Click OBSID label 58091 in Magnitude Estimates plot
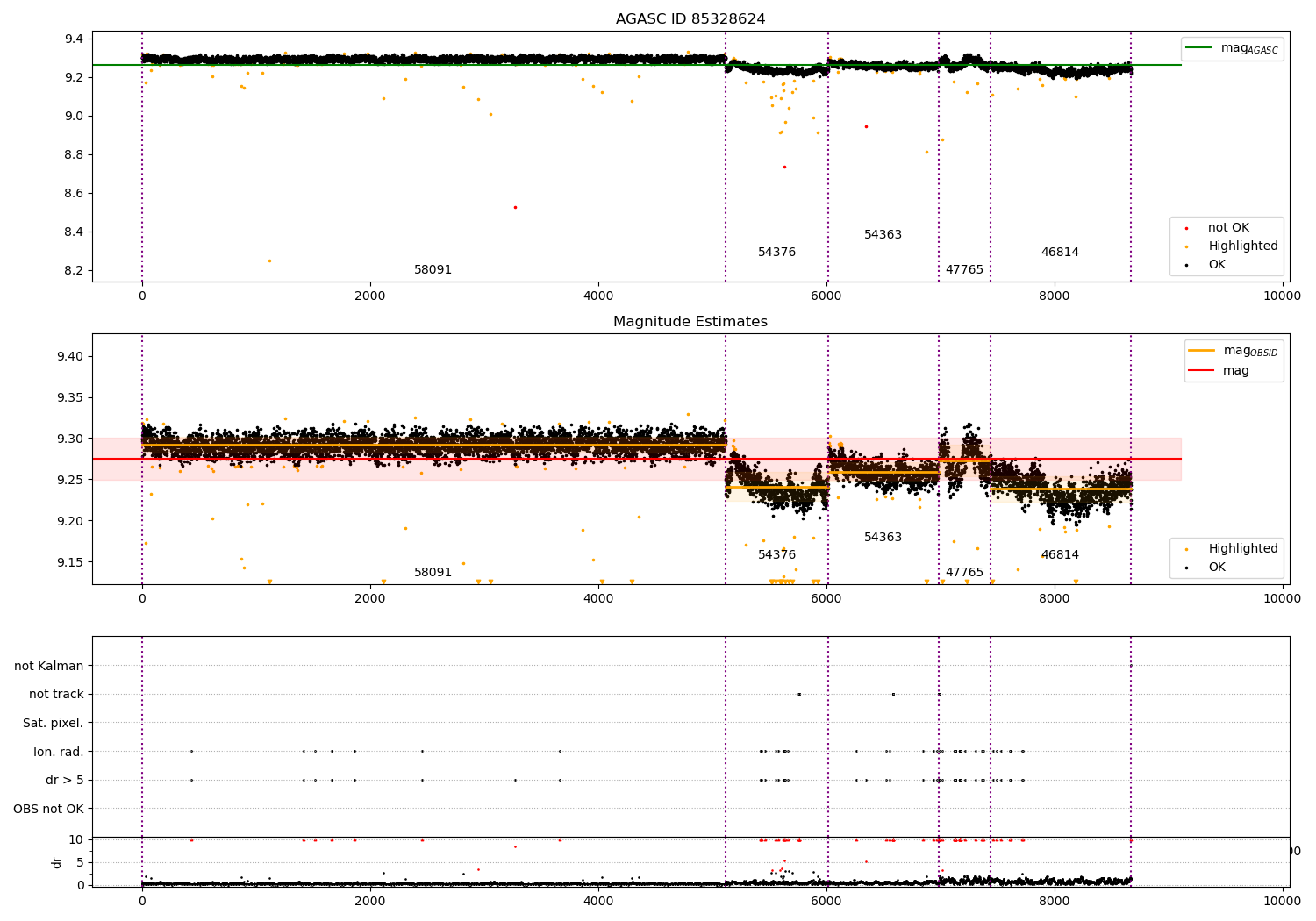Viewport: 1316px width, 921px height. pyautogui.click(x=433, y=573)
